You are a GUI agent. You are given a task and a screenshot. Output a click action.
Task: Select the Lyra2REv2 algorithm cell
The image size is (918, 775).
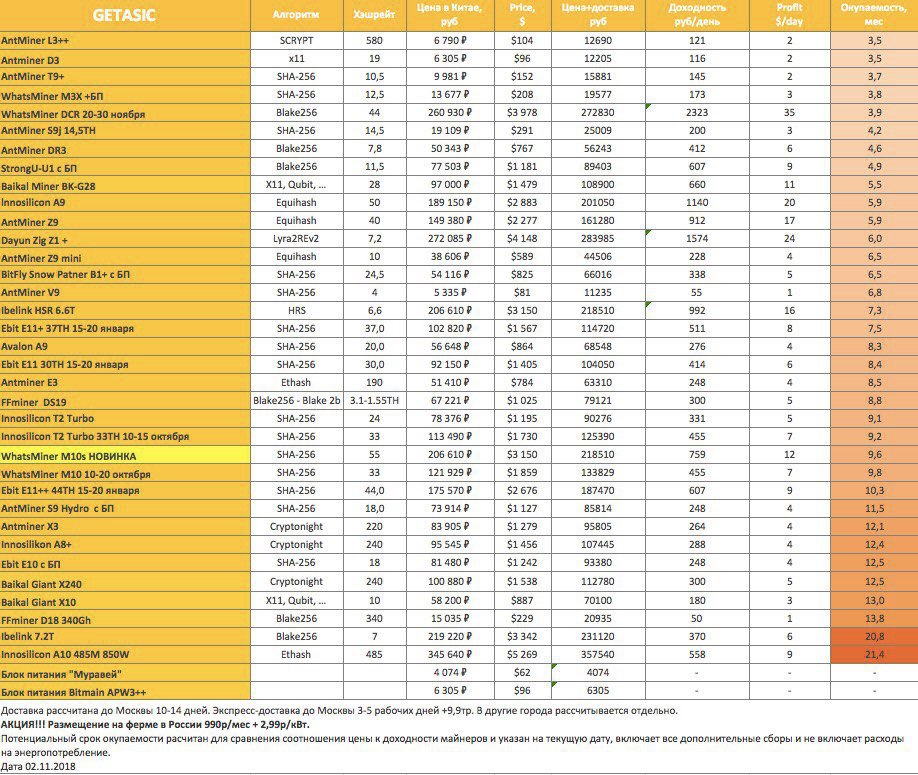(297, 239)
